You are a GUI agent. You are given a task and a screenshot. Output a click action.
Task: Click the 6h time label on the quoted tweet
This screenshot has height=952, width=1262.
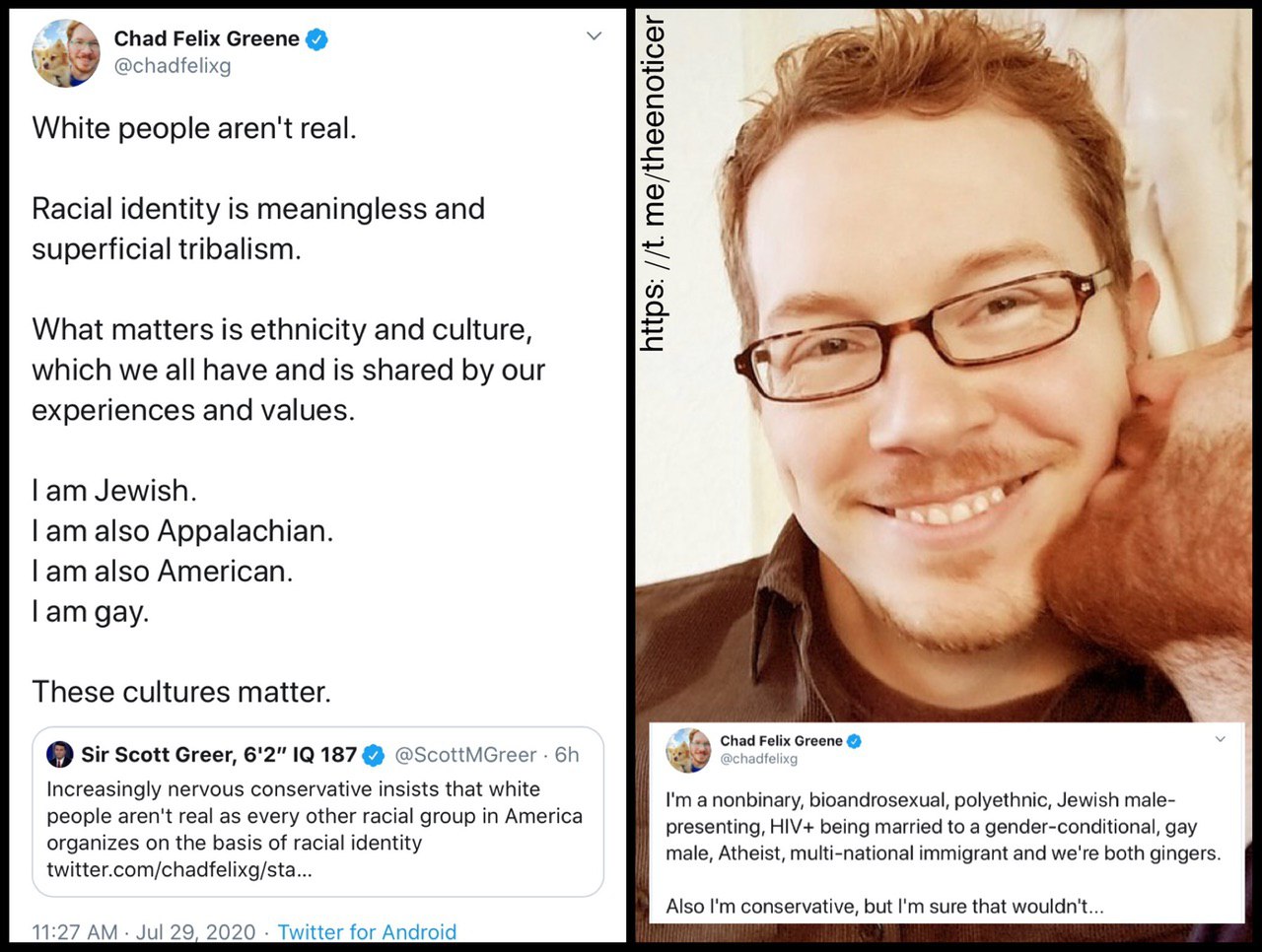(x=567, y=755)
